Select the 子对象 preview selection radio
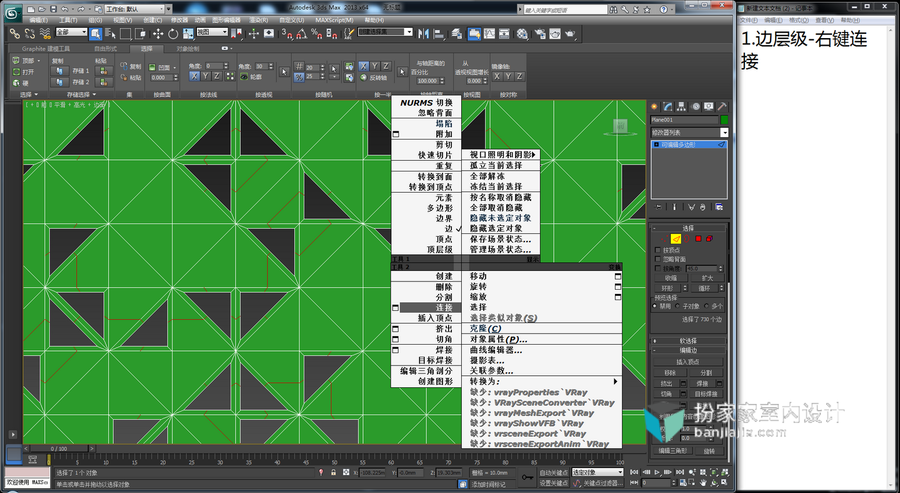The height and width of the screenshot is (493, 900). [678, 306]
